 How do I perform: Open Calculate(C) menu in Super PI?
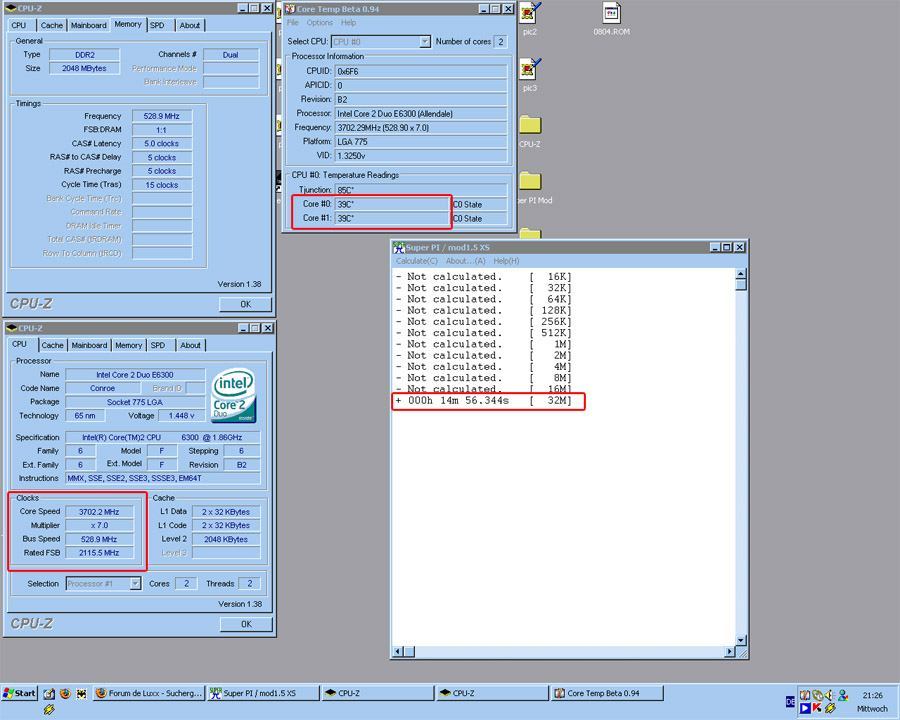click(x=417, y=261)
